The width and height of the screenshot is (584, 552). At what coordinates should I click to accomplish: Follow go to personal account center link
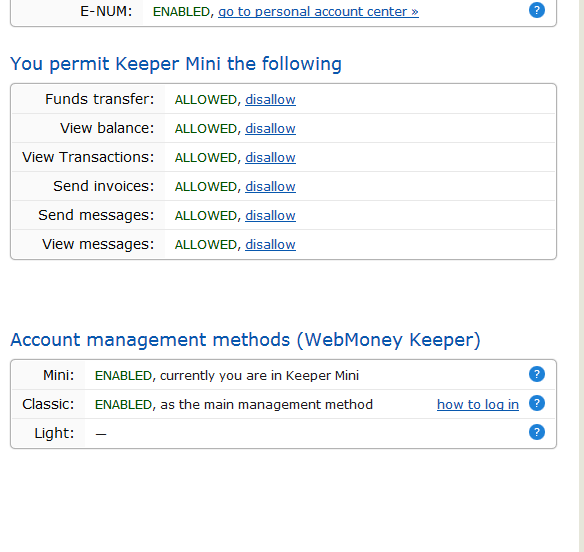(x=318, y=12)
